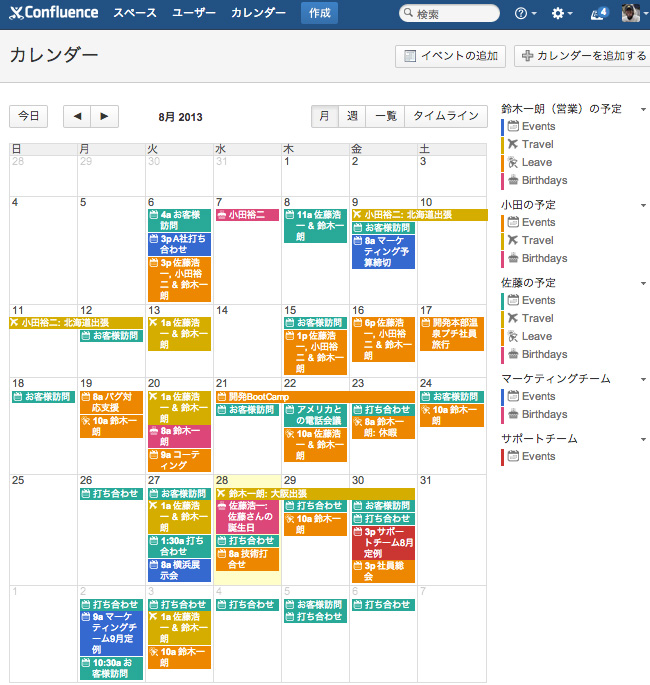Open the スペース dropdown menu
Viewport: 650px width, 685px height.
point(135,13)
